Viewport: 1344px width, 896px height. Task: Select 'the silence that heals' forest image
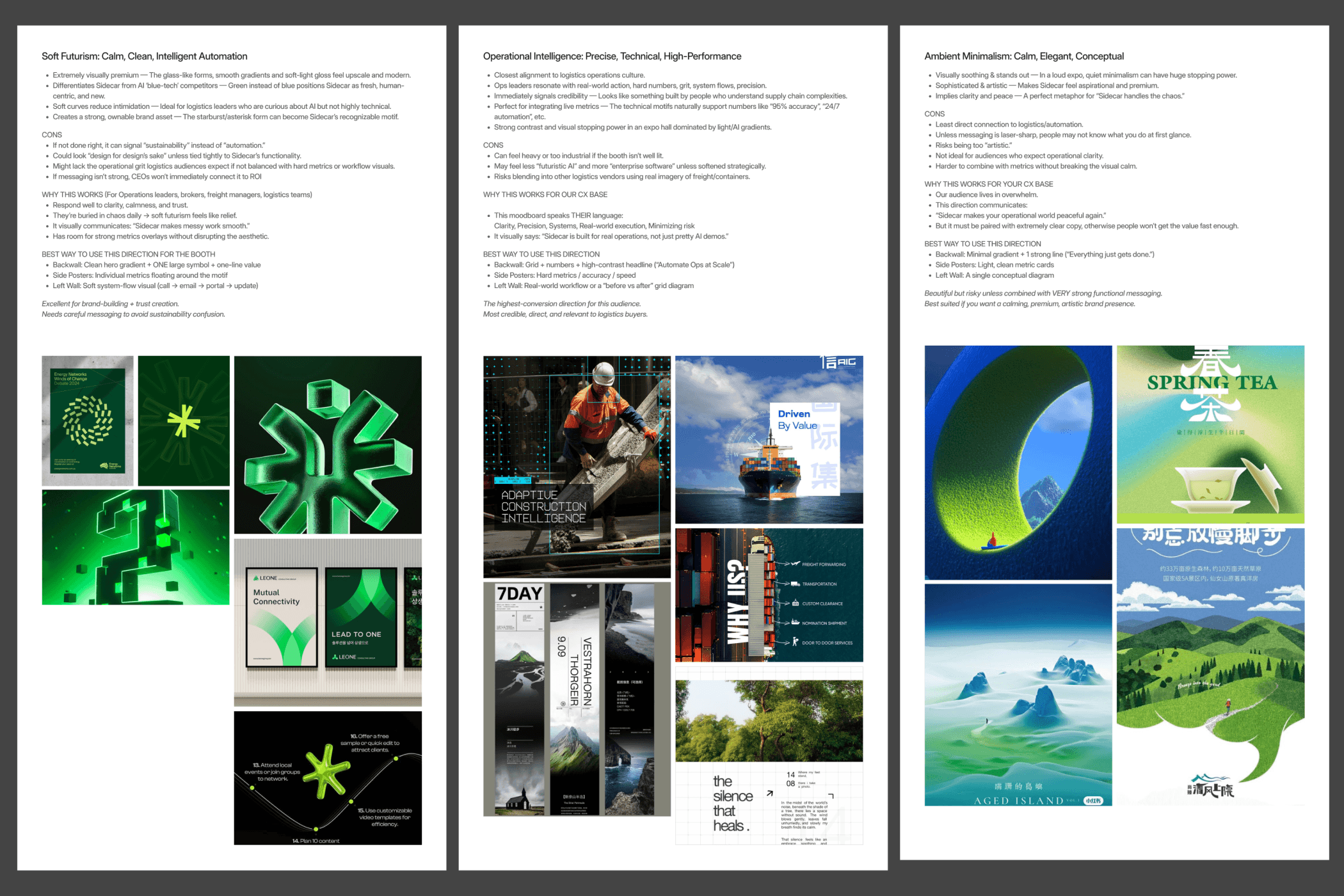pos(769,755)
